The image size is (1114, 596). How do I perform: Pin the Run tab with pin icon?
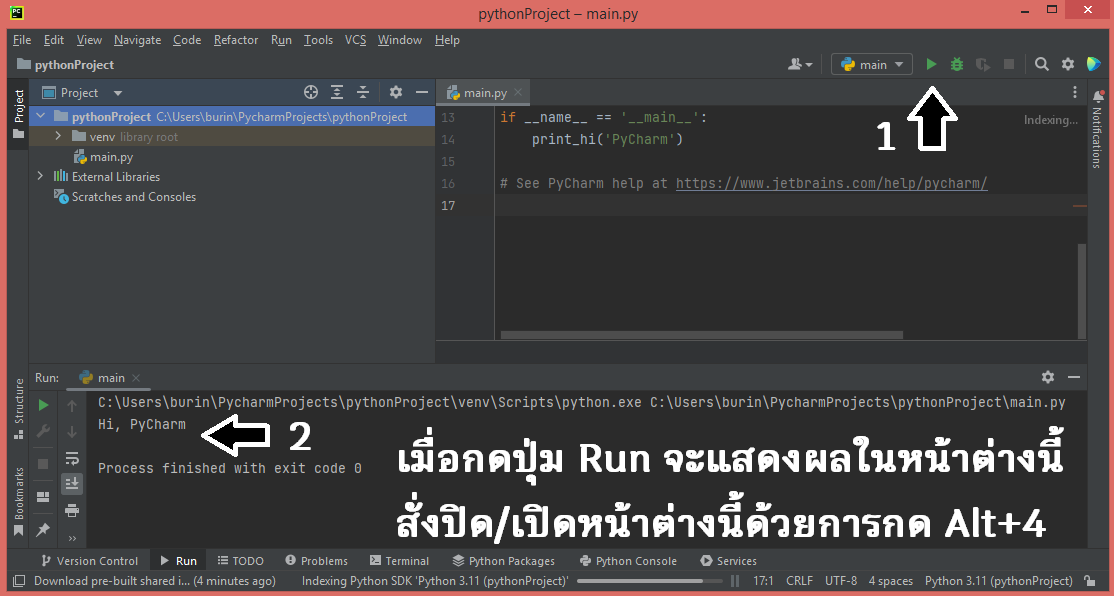click(x=43, y=529)
